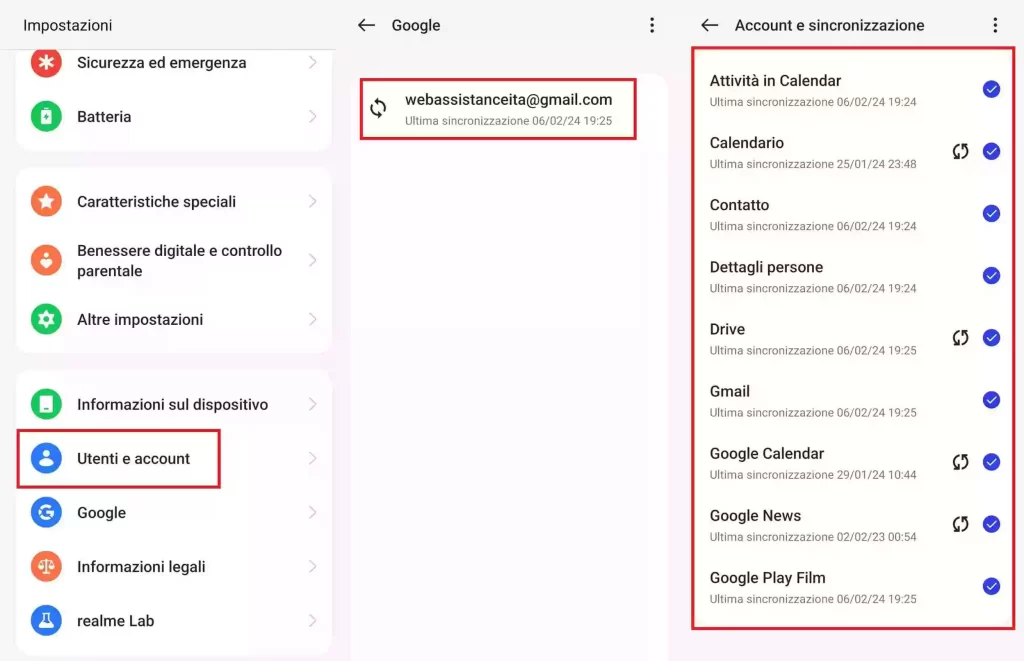
Task: Tap sync icon beside webassistanceita@gmail.com
Action: coord(378,108)
